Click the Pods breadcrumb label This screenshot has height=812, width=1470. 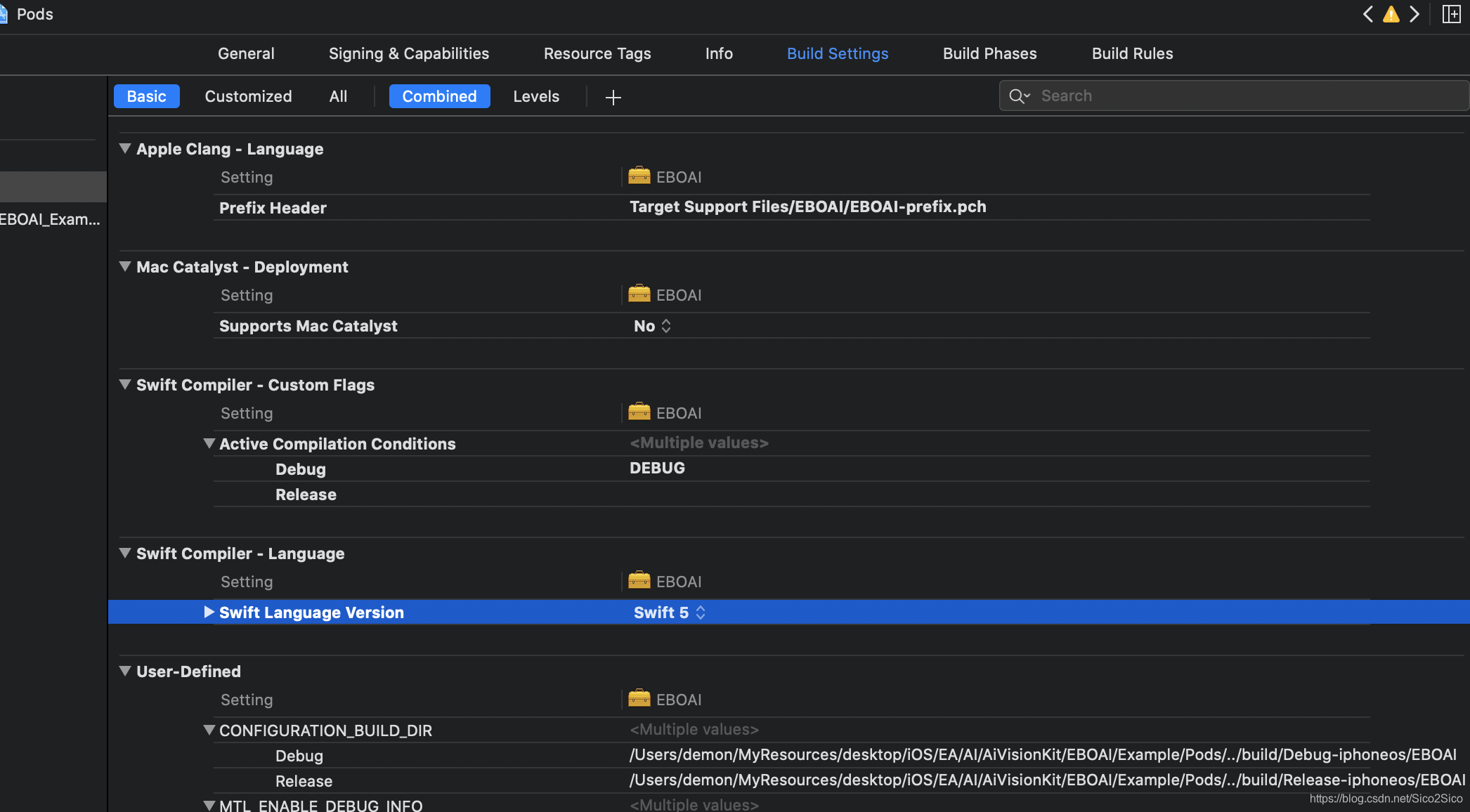pos(34,14)
